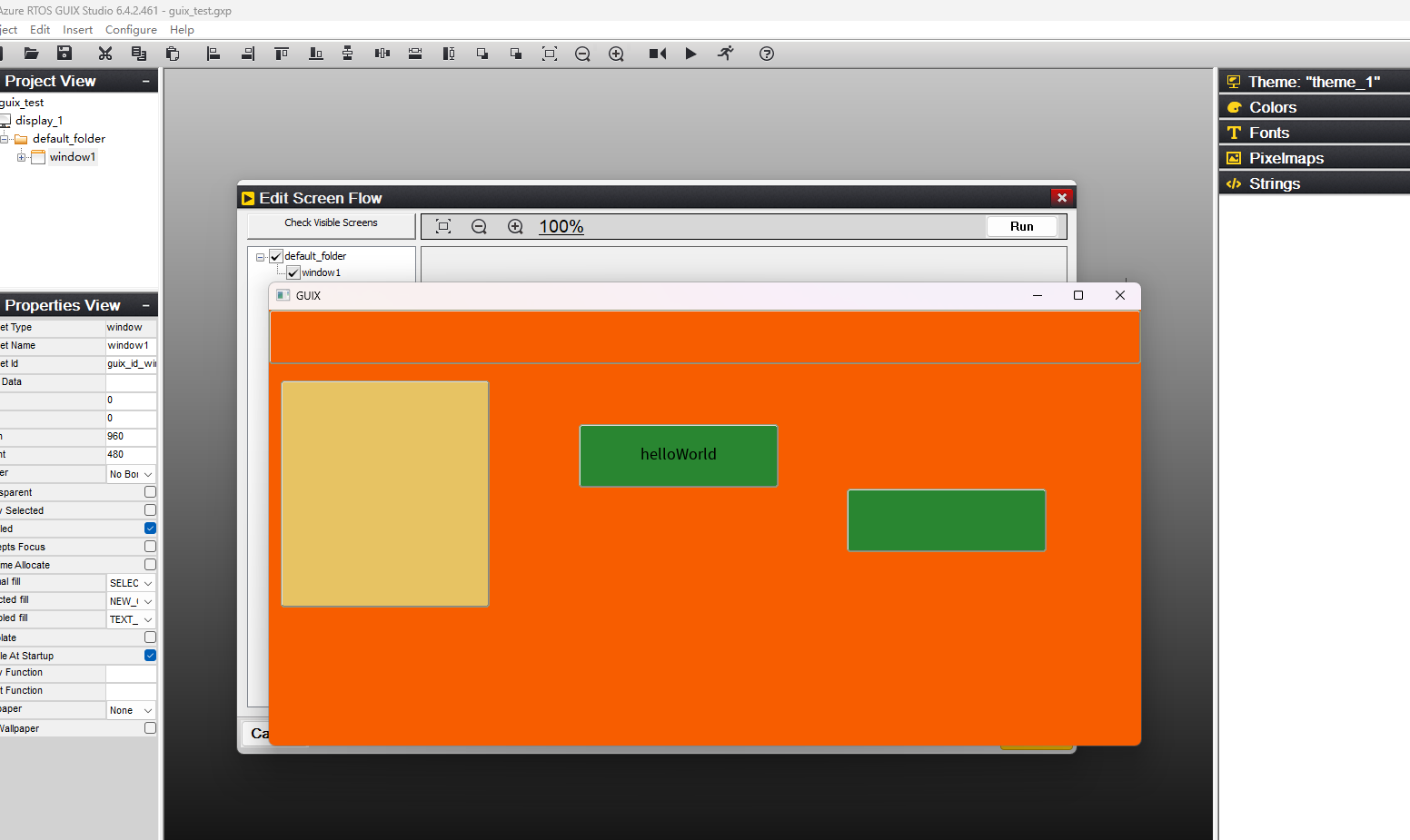
Task: Click the Align Left toolbar icon
Action: pos(213,54)
